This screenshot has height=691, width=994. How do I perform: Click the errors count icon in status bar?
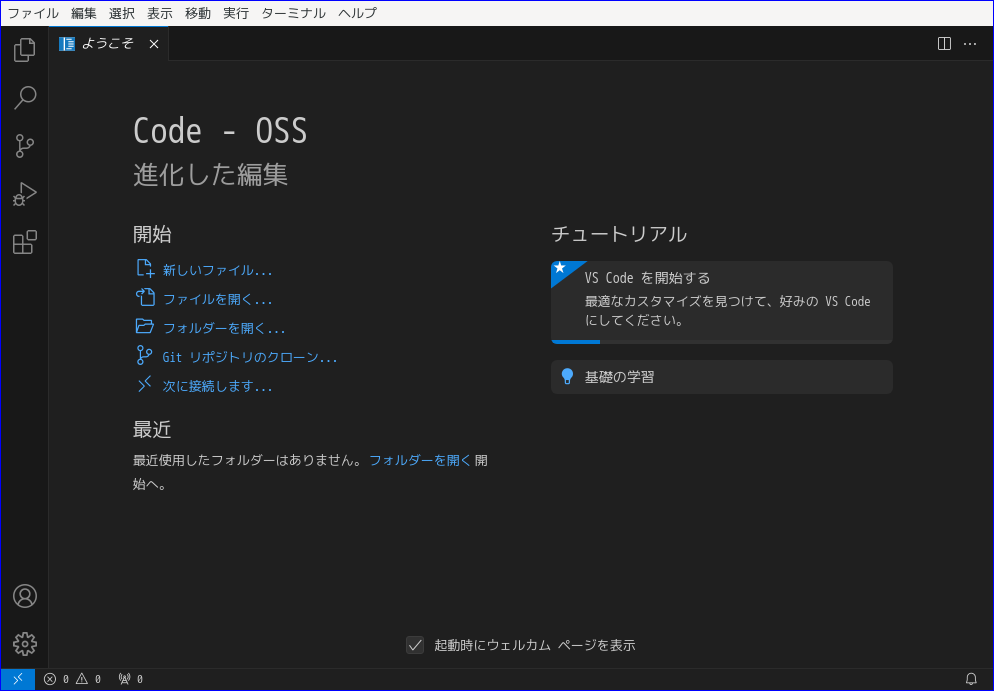point(49,679)
